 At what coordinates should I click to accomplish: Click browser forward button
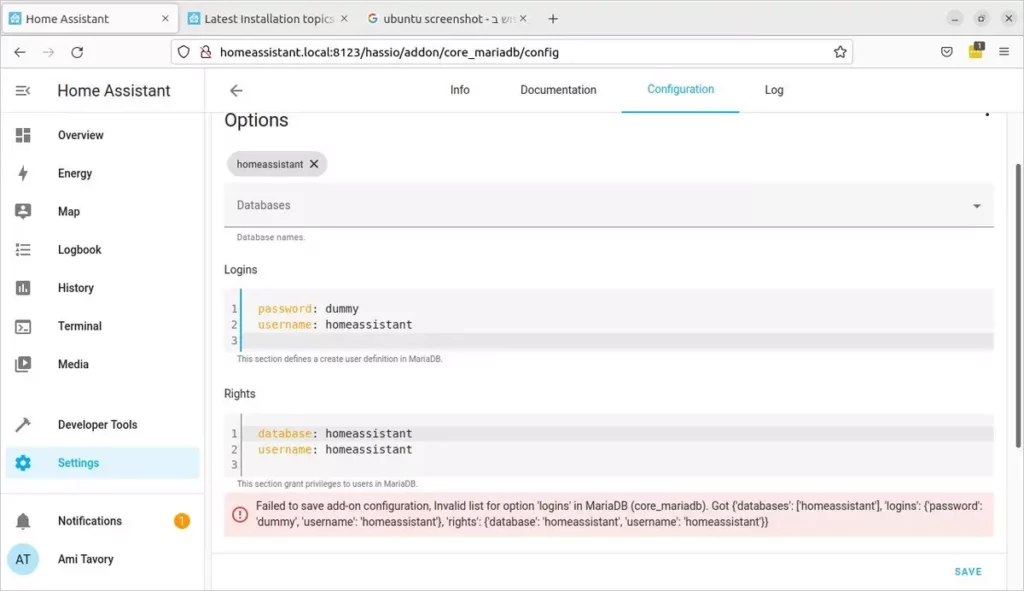pos(48,52)
